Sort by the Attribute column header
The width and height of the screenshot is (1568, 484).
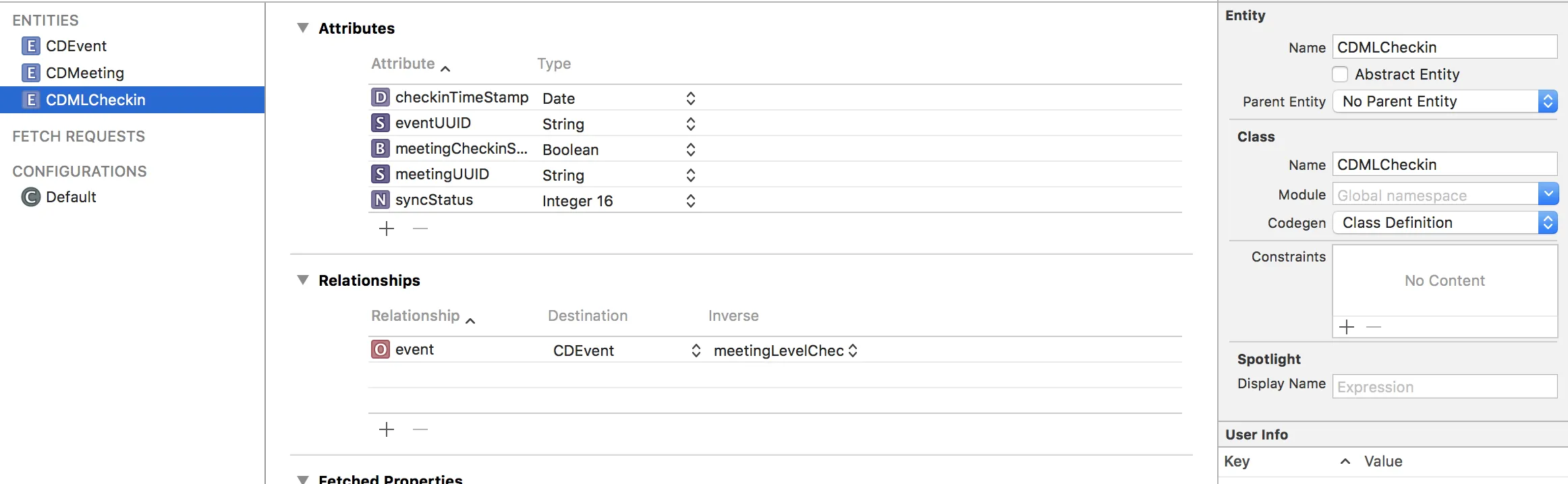coord(403,64)
